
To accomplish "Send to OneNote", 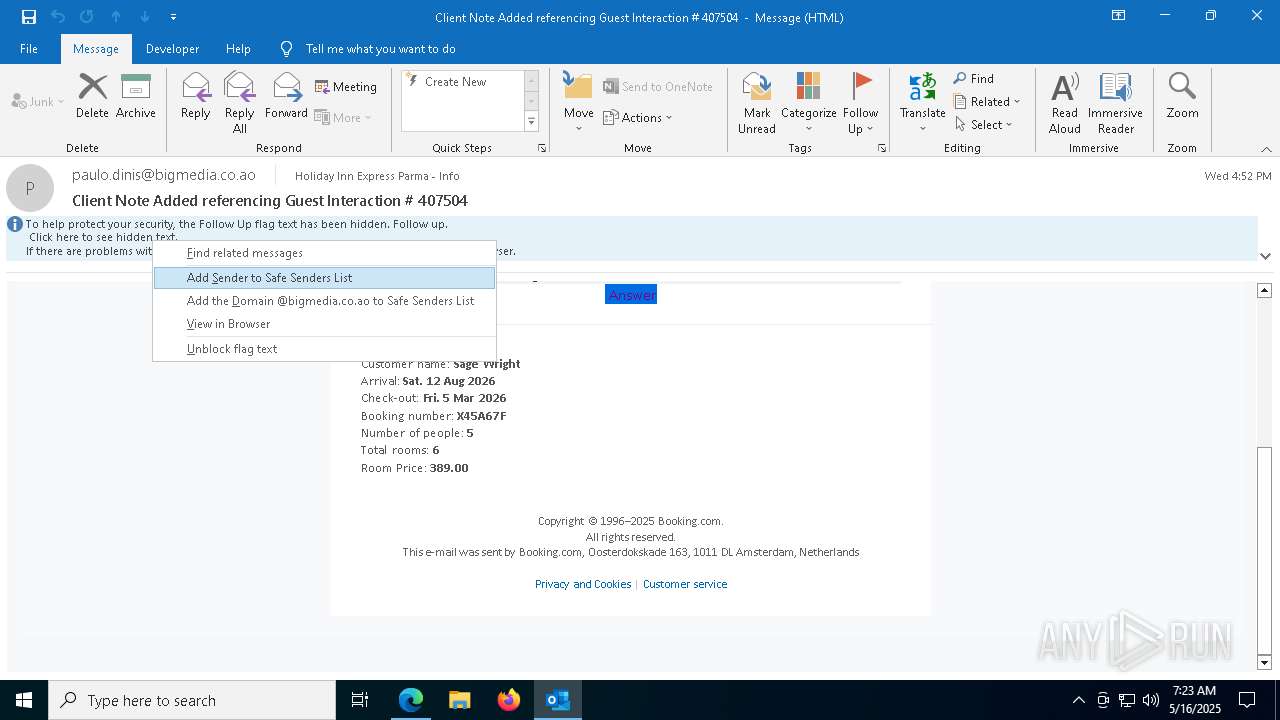I will tap(658, 87).
